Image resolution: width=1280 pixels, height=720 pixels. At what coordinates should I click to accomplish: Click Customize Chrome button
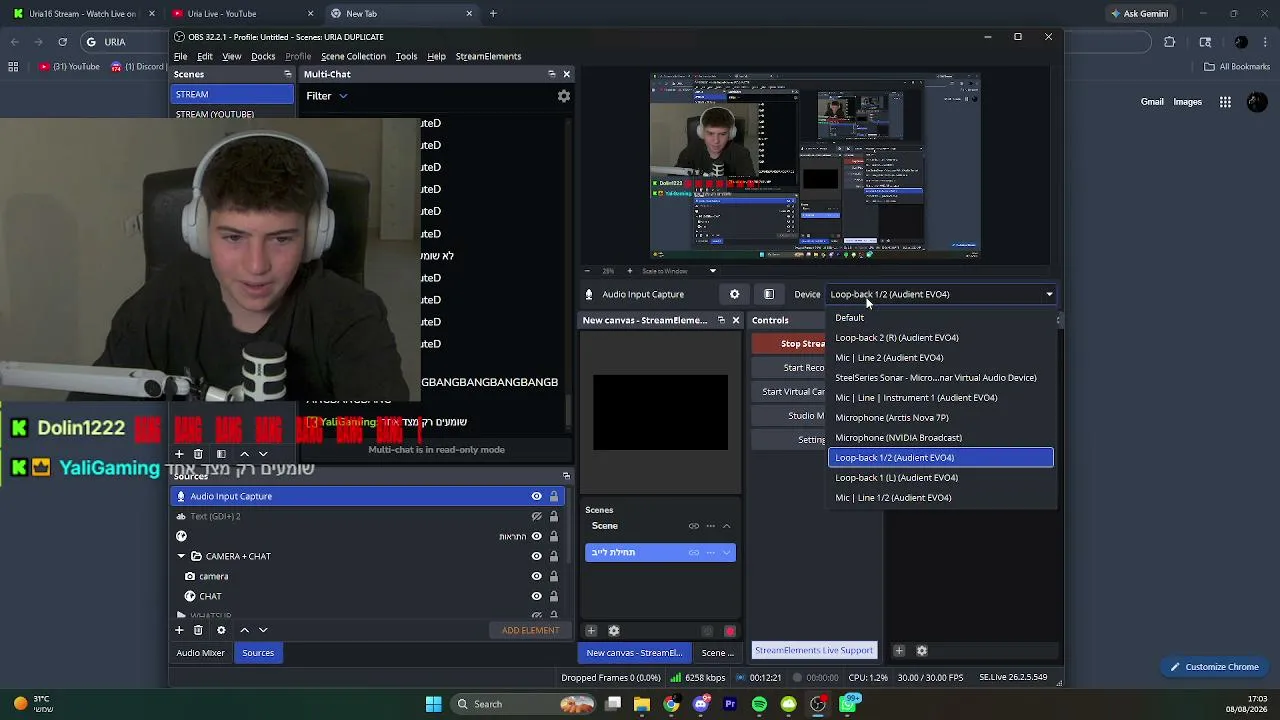1214,667
